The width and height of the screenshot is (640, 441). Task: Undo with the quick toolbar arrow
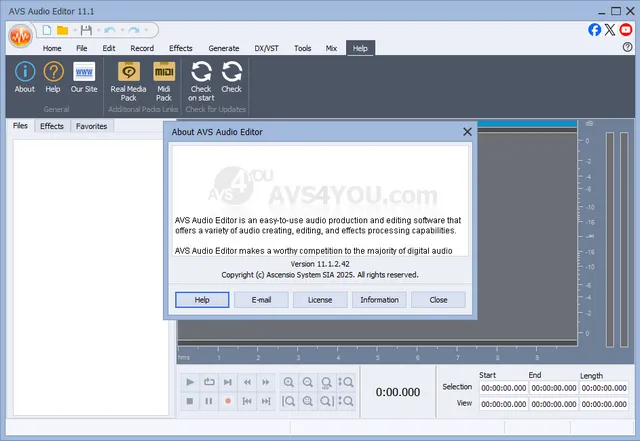coord(109,30)
